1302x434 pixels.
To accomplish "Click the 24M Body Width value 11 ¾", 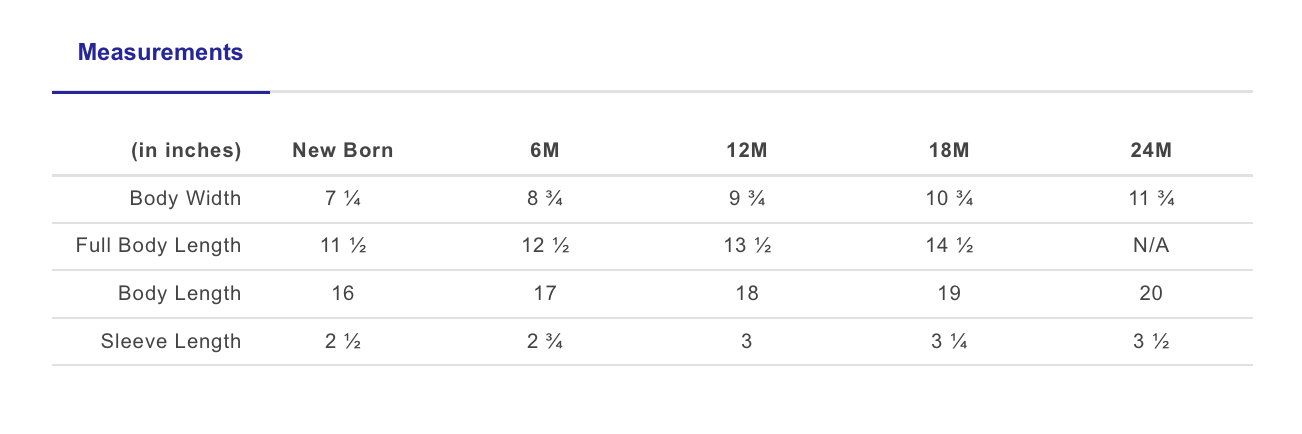I will (x=1151, y=198).
